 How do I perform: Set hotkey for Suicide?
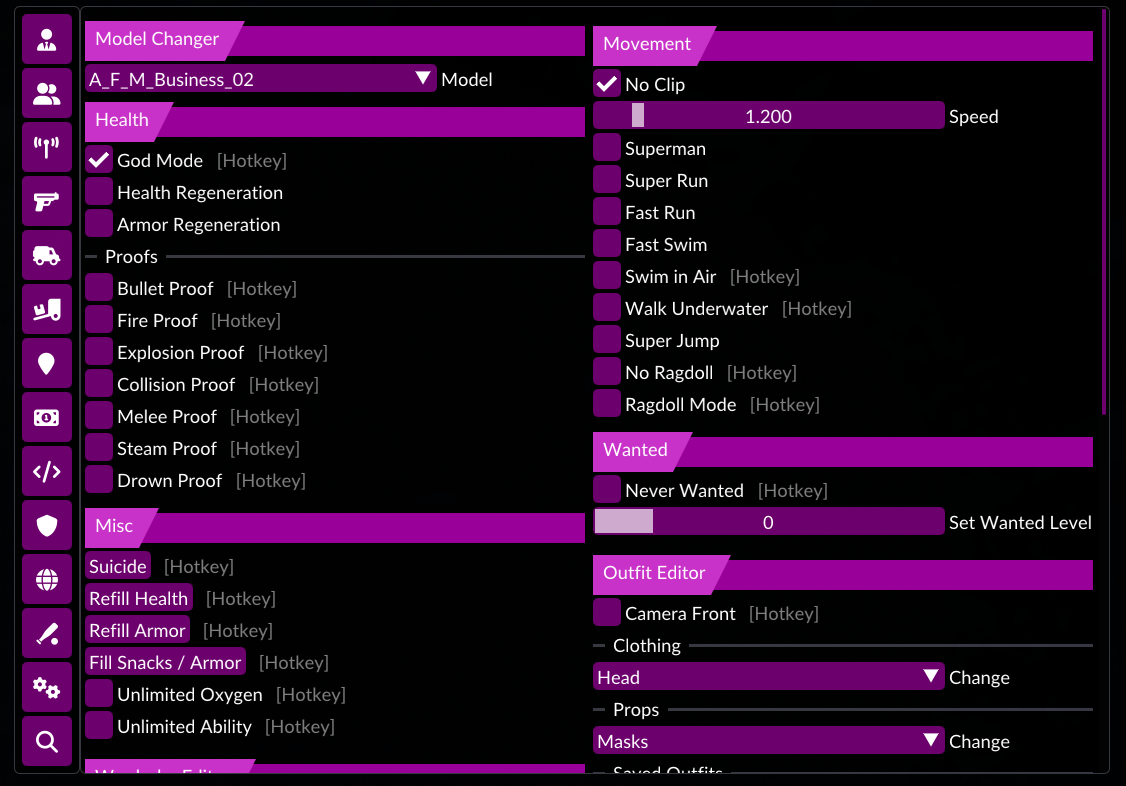(x=199, y=566)
